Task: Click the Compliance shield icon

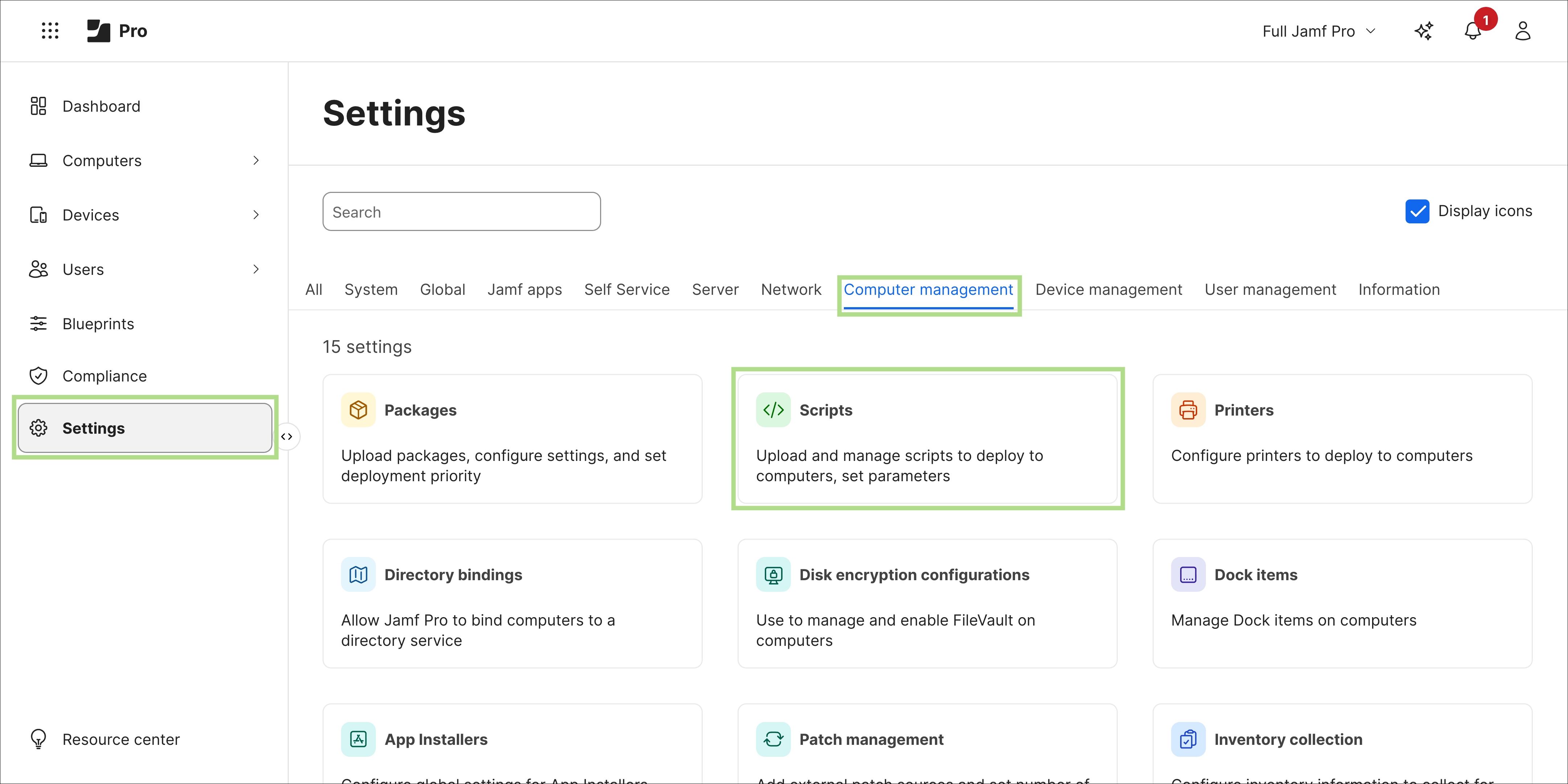Action: 38,376
